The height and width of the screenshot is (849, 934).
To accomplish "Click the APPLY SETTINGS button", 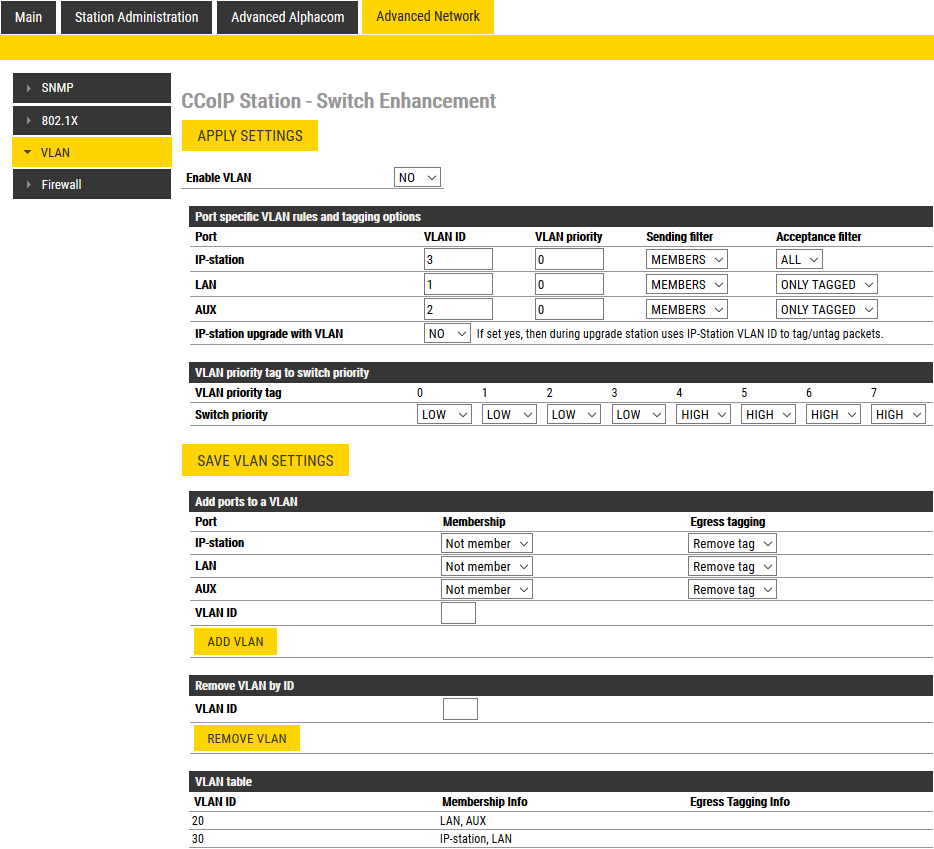I will click(249, 136).
